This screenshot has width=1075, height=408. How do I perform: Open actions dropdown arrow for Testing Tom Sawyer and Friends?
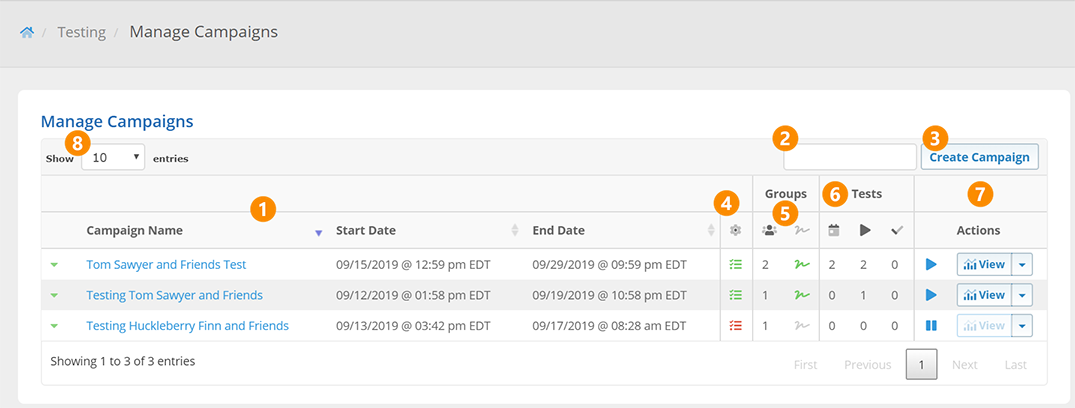tap(1022, 295)
